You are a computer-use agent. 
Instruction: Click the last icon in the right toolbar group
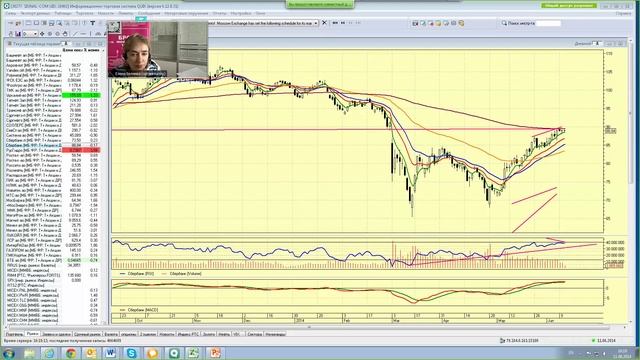pos(462,23)
